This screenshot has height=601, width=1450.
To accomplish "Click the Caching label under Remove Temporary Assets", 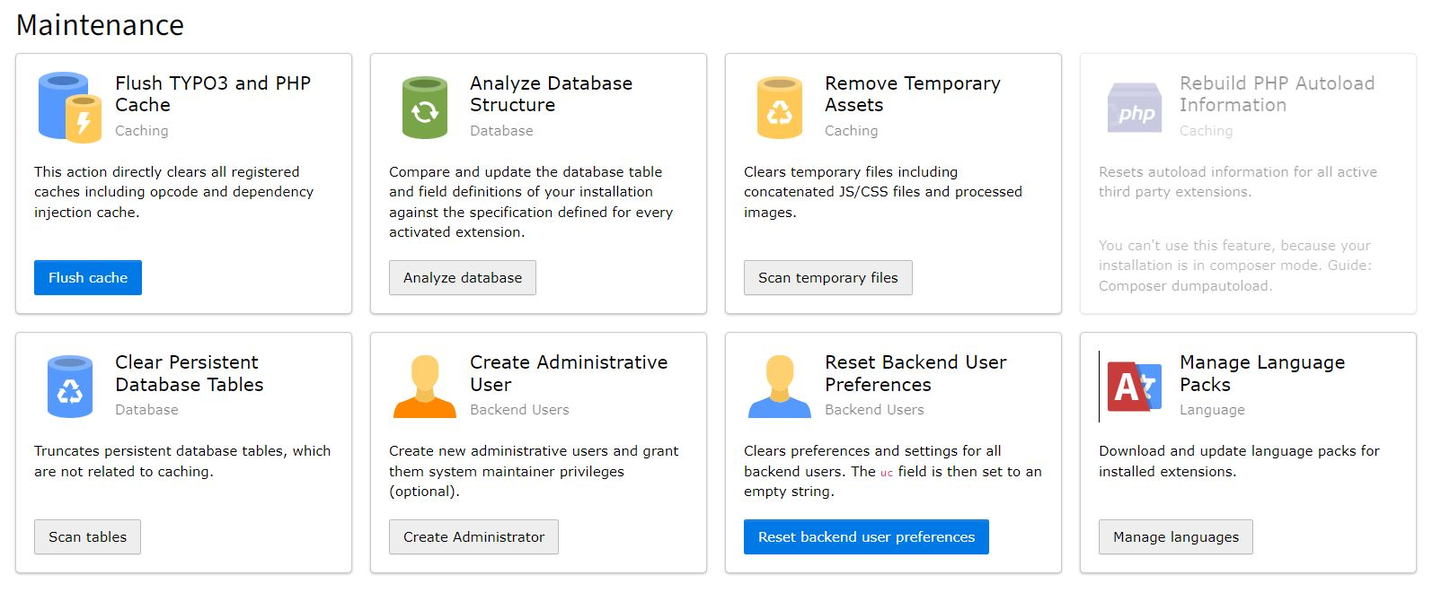I will (851, 131).
